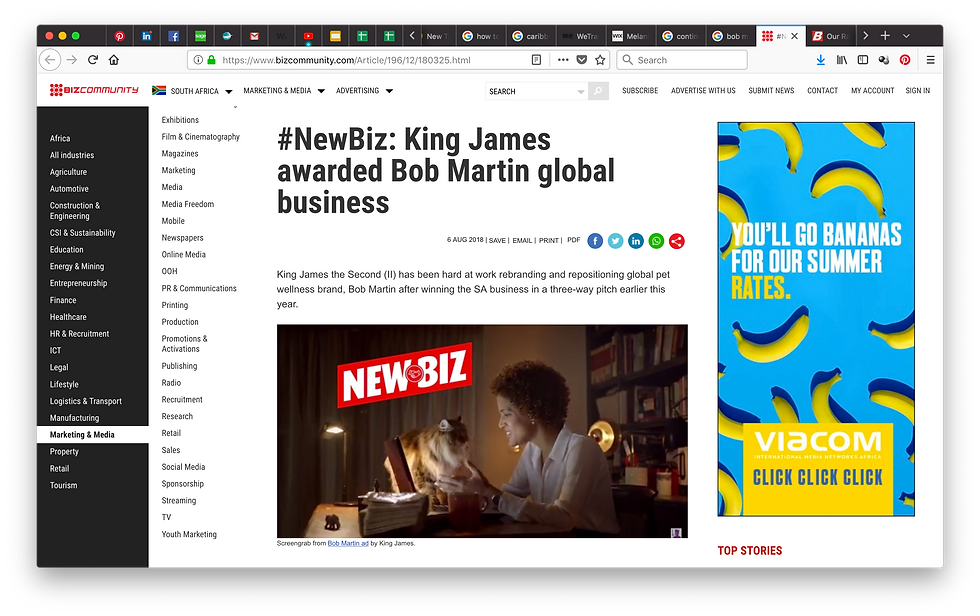Viewport: 980px width, 616px height.
Task: Click the Sign In link
Action: pyautogui.click(x=918, y=91)
